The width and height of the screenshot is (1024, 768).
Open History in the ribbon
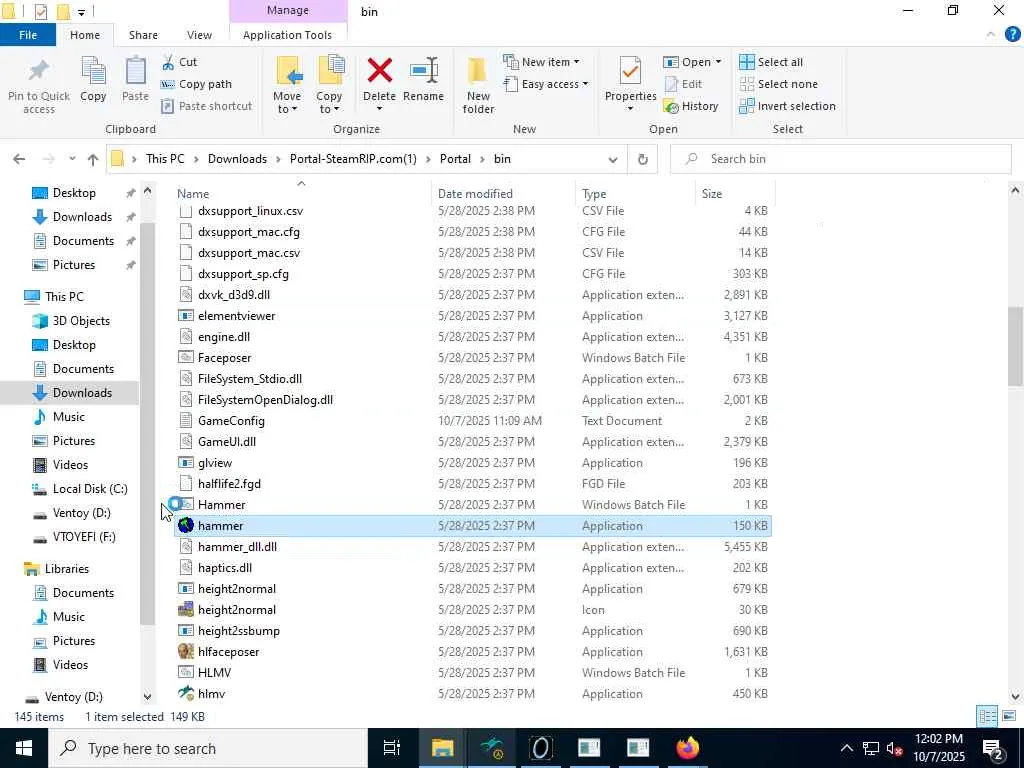(x=691, y=106)
